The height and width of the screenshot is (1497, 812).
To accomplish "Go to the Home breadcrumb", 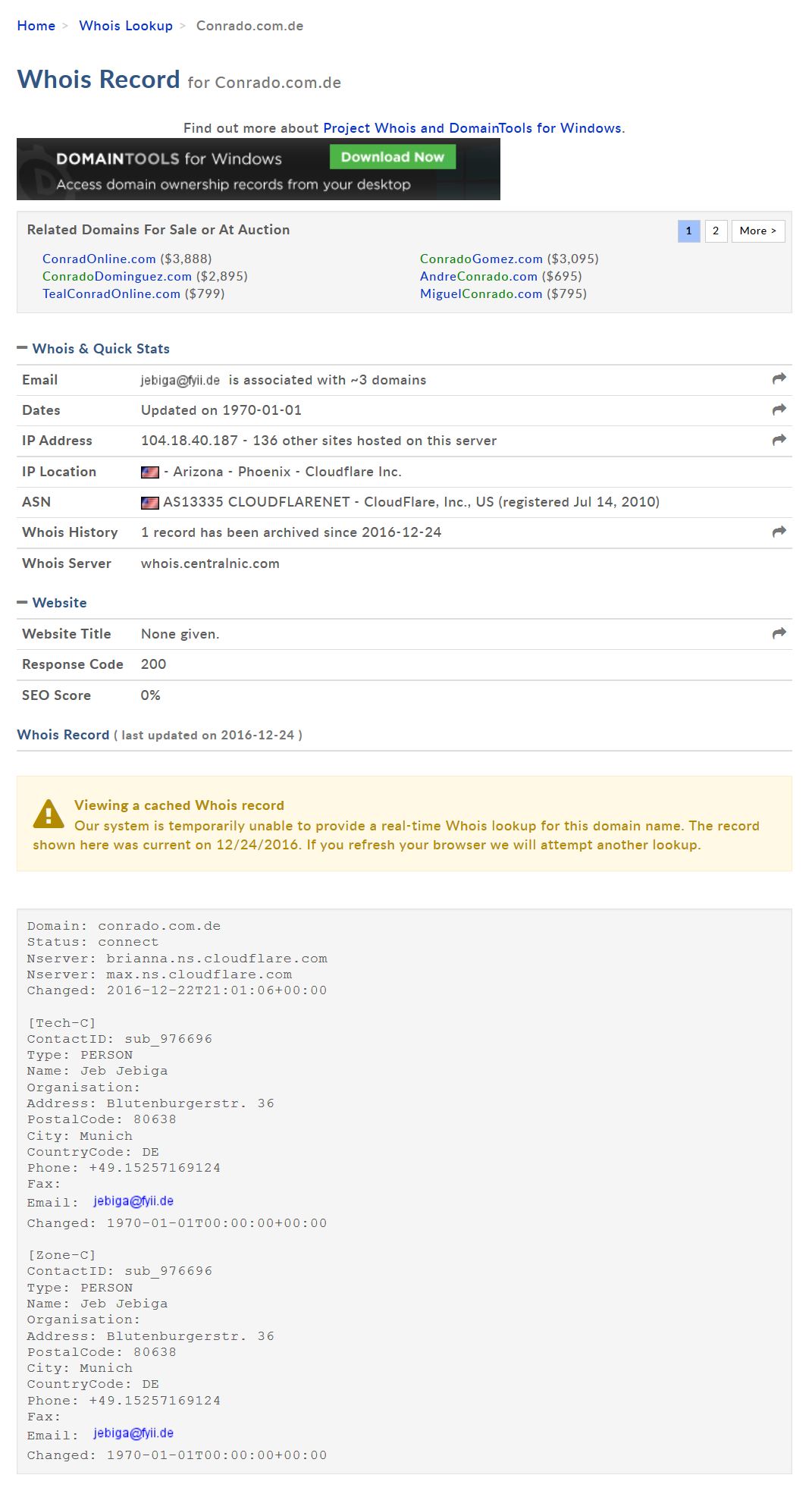I will [36, 26].
